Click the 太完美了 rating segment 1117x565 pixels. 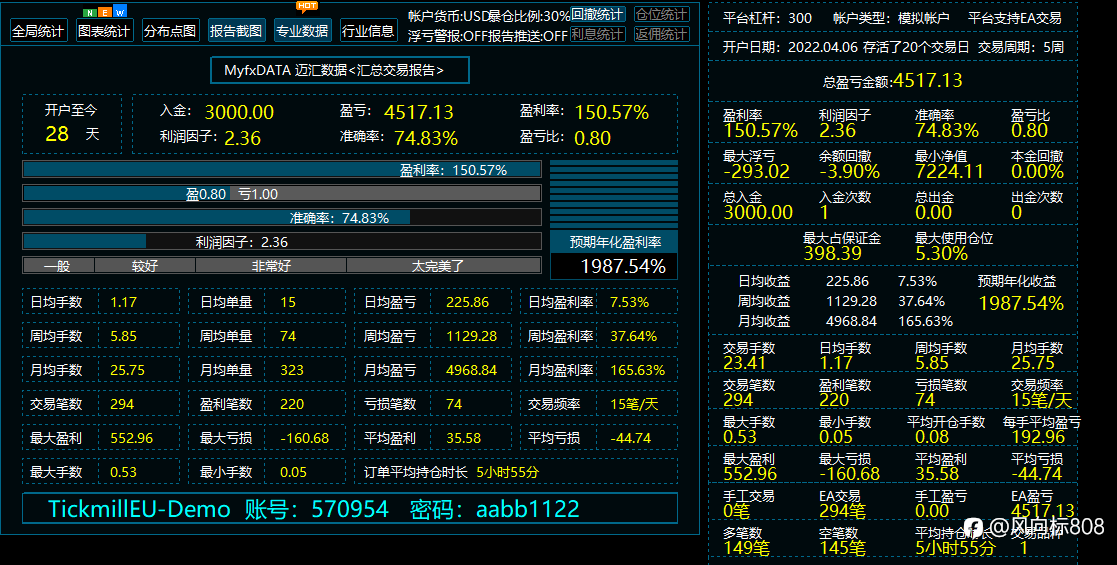pyautogui.click(x=443, y=266)
